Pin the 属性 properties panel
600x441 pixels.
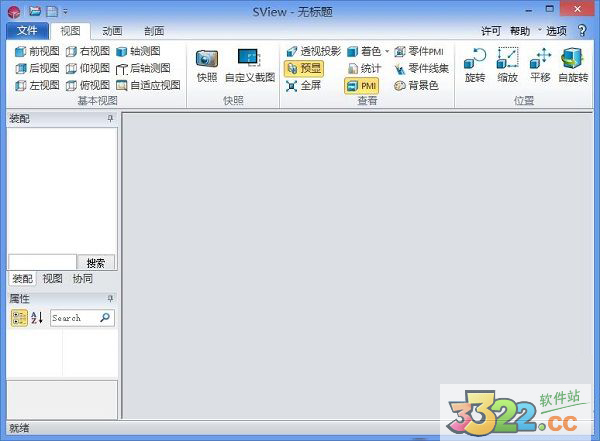point(111,299)
